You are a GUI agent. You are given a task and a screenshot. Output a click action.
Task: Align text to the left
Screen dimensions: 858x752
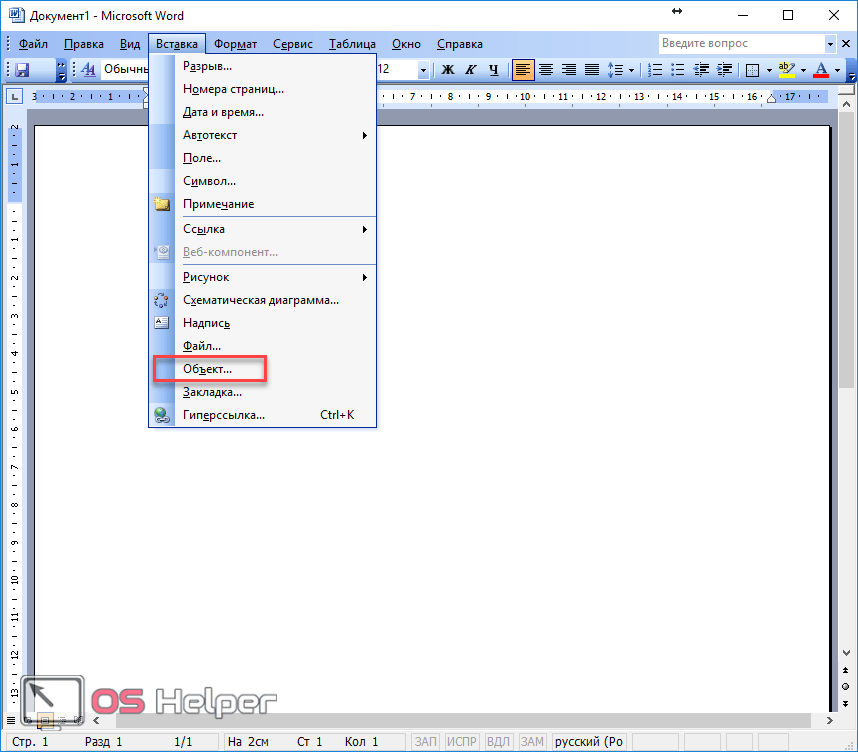523,70
